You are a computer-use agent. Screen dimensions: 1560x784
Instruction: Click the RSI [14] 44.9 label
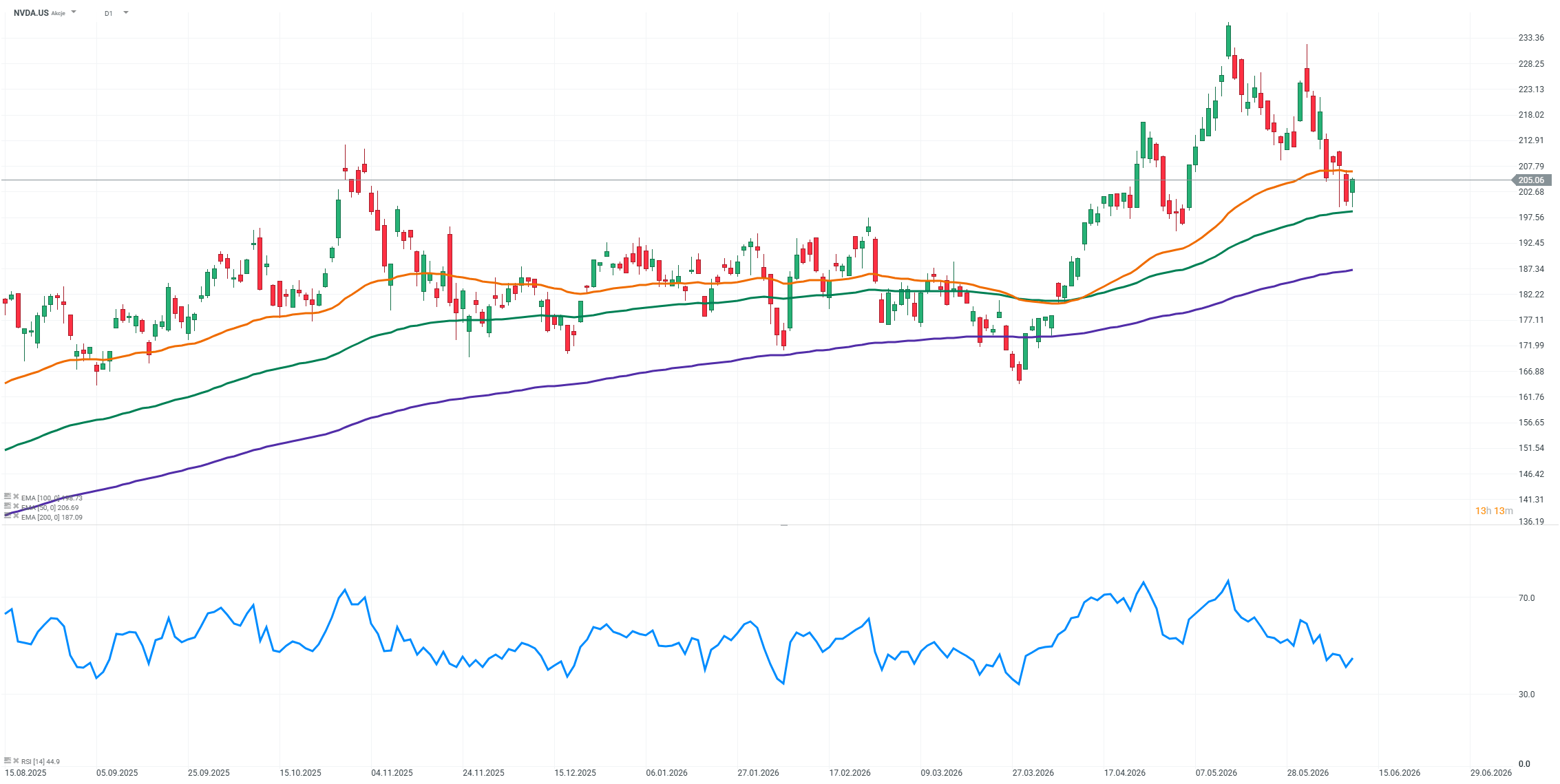pos(41,761)
